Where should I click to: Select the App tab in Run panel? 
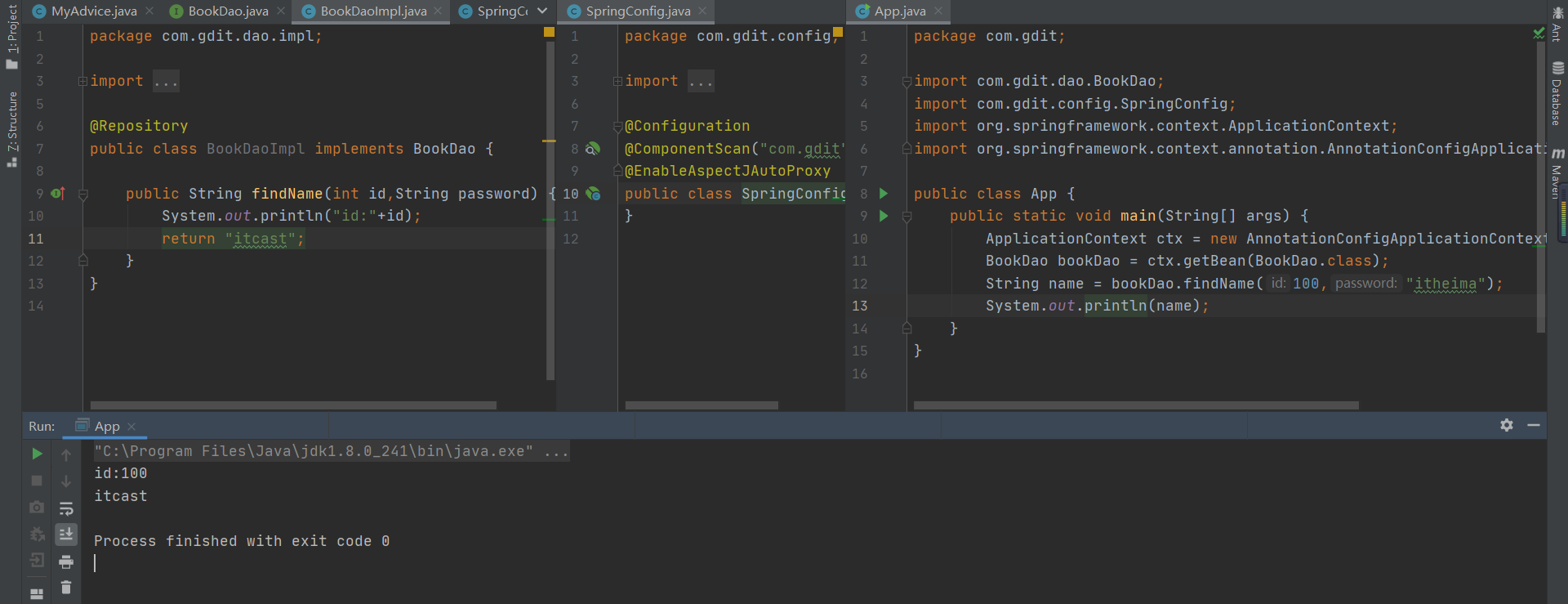106,426
